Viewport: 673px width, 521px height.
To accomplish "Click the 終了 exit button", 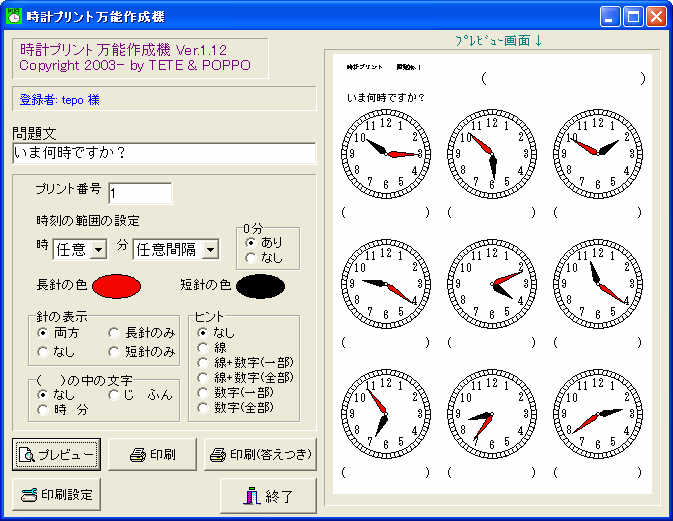I will (268, 496).
